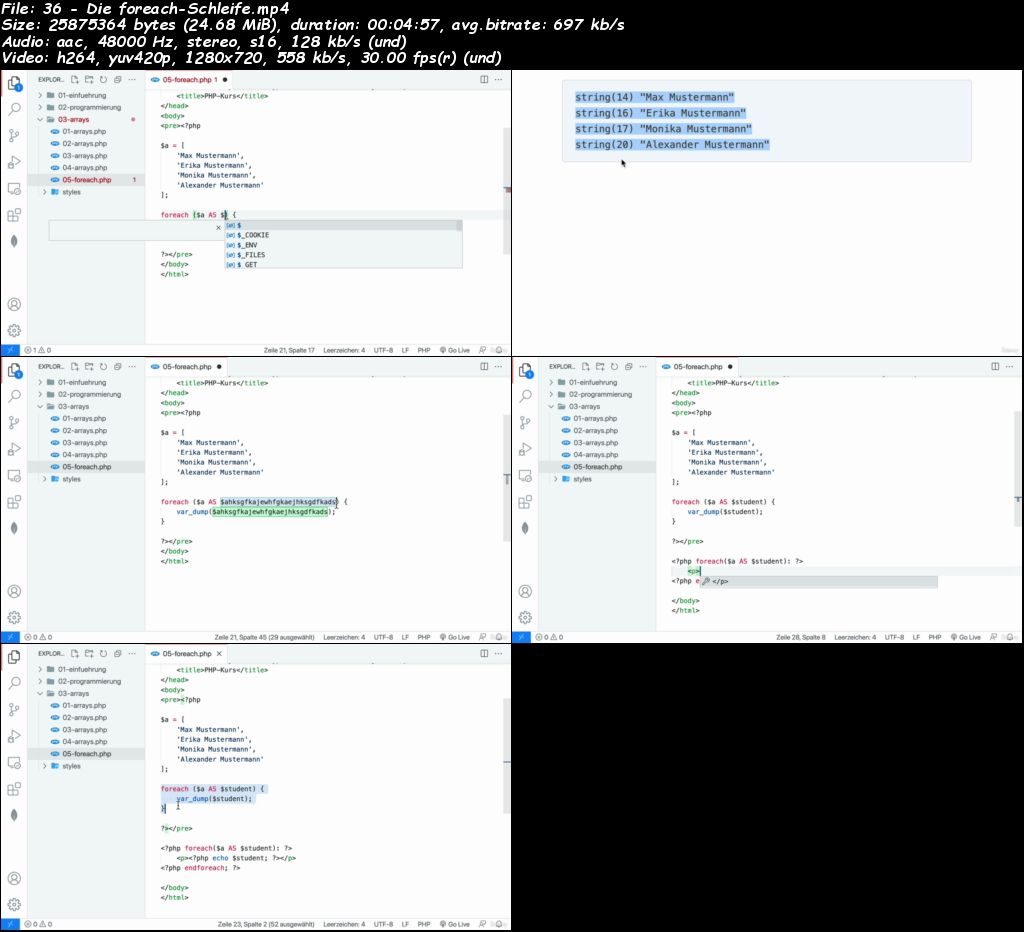
Task: Expand the styles folder in bottom-left frame
Action: pyautogui.click(x=71, y=766)
